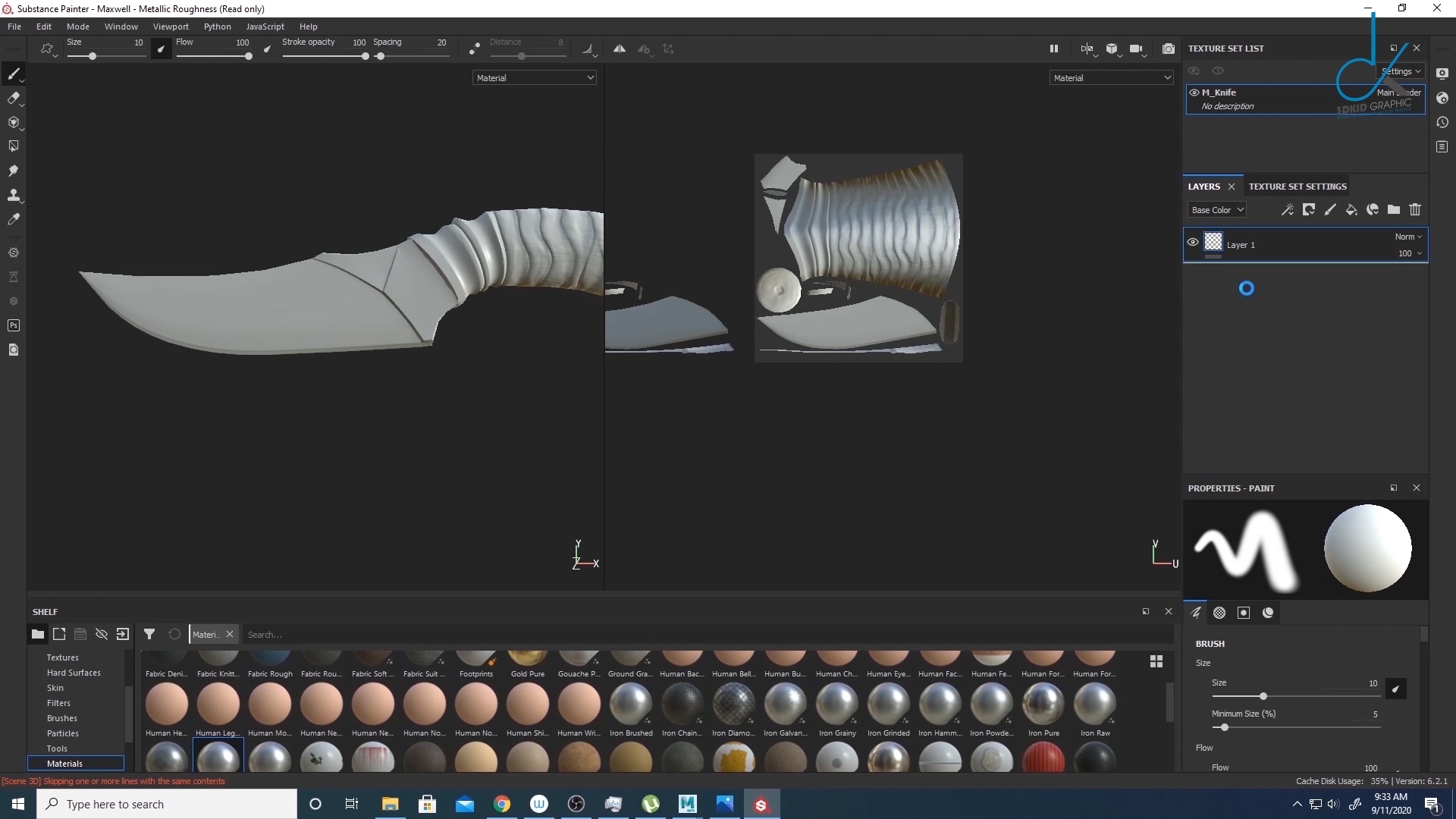Adjust the Spacing slider handle

[x=380, y=56]
